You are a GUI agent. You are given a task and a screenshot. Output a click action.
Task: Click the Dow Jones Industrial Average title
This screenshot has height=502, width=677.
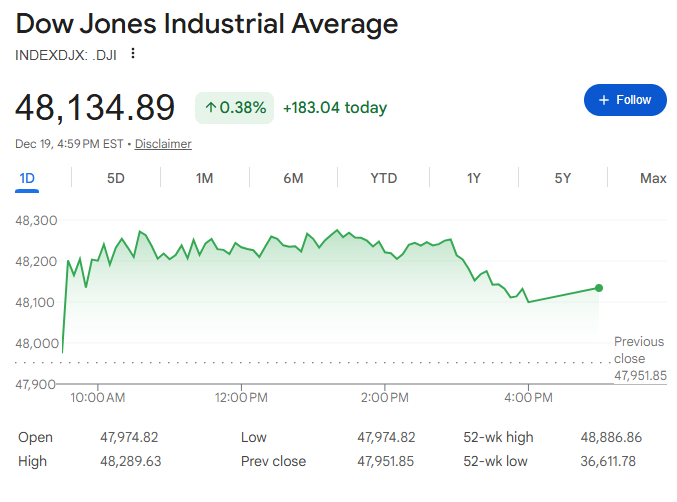tap(207, 24)
